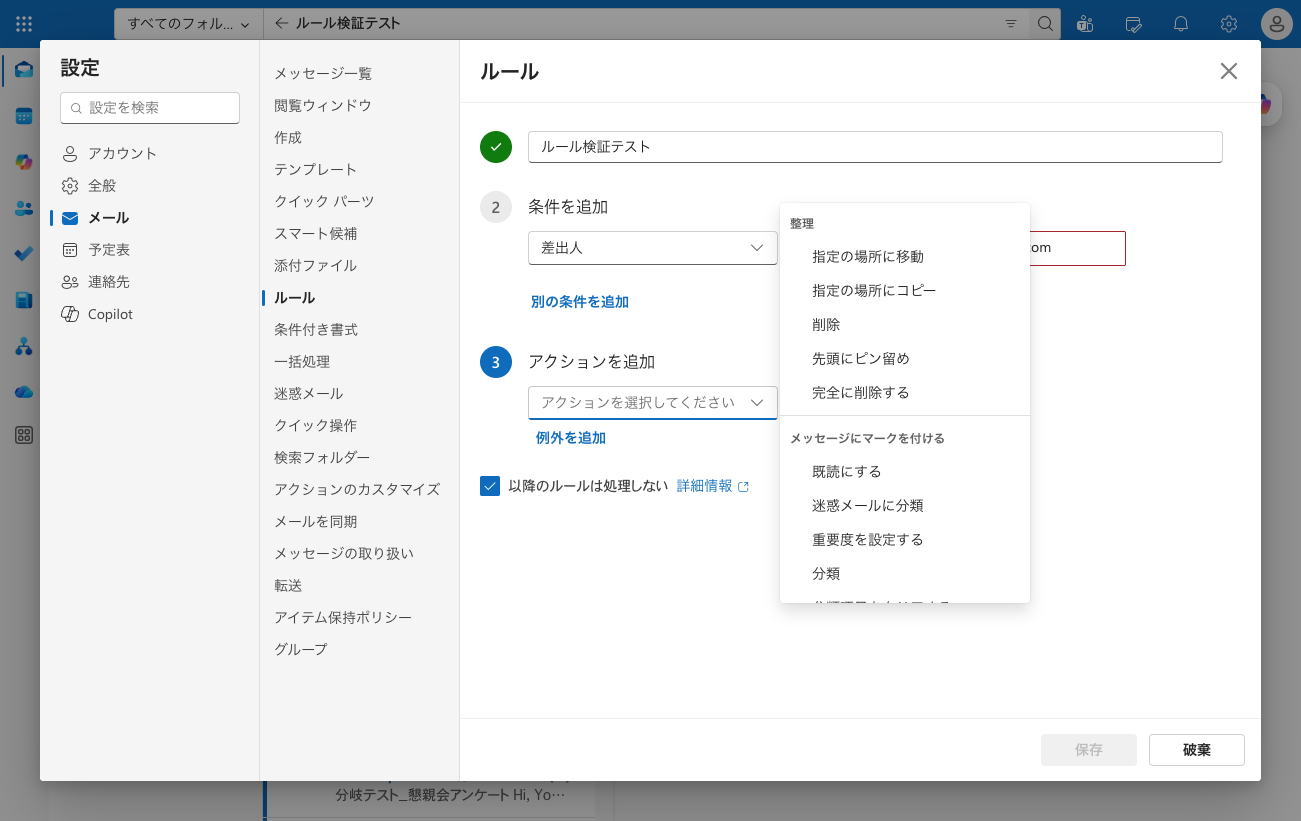
Task: Open the notifications bell icon
Action: click(x=1181, y=24)
